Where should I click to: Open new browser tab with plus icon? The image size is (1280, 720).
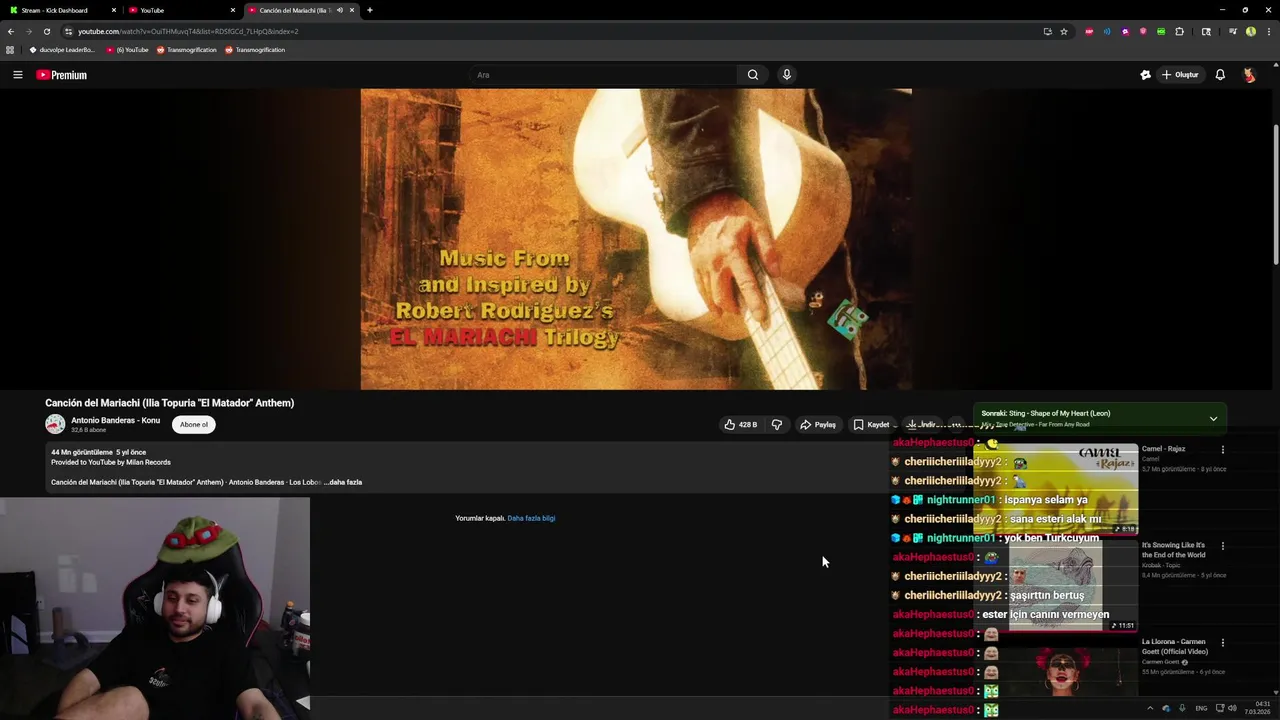(x=369, y=10)
